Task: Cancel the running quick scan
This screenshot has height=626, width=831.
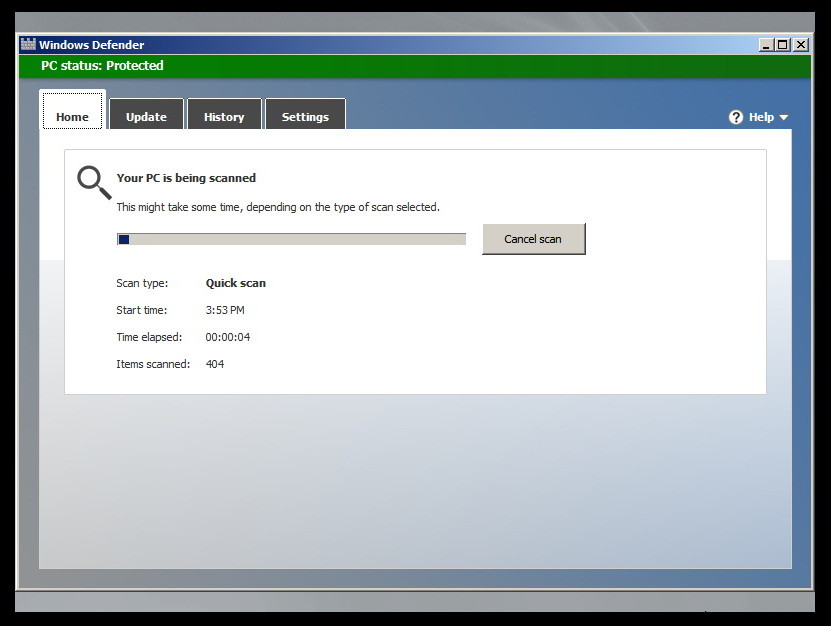Action: click(533, 238)
